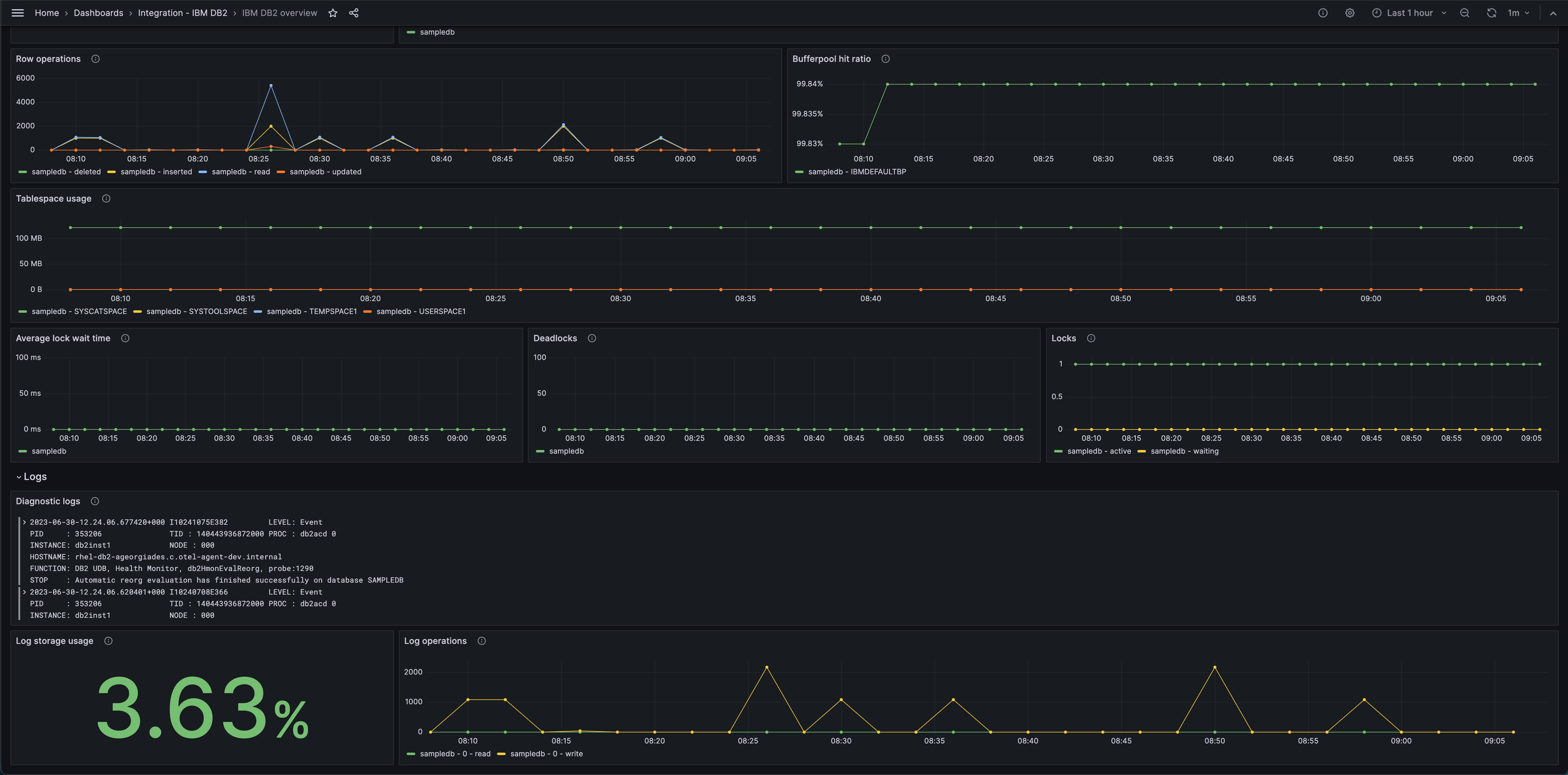Zoom out the time range
This screenshot has height=775, width=1568.
[1464, 12]
